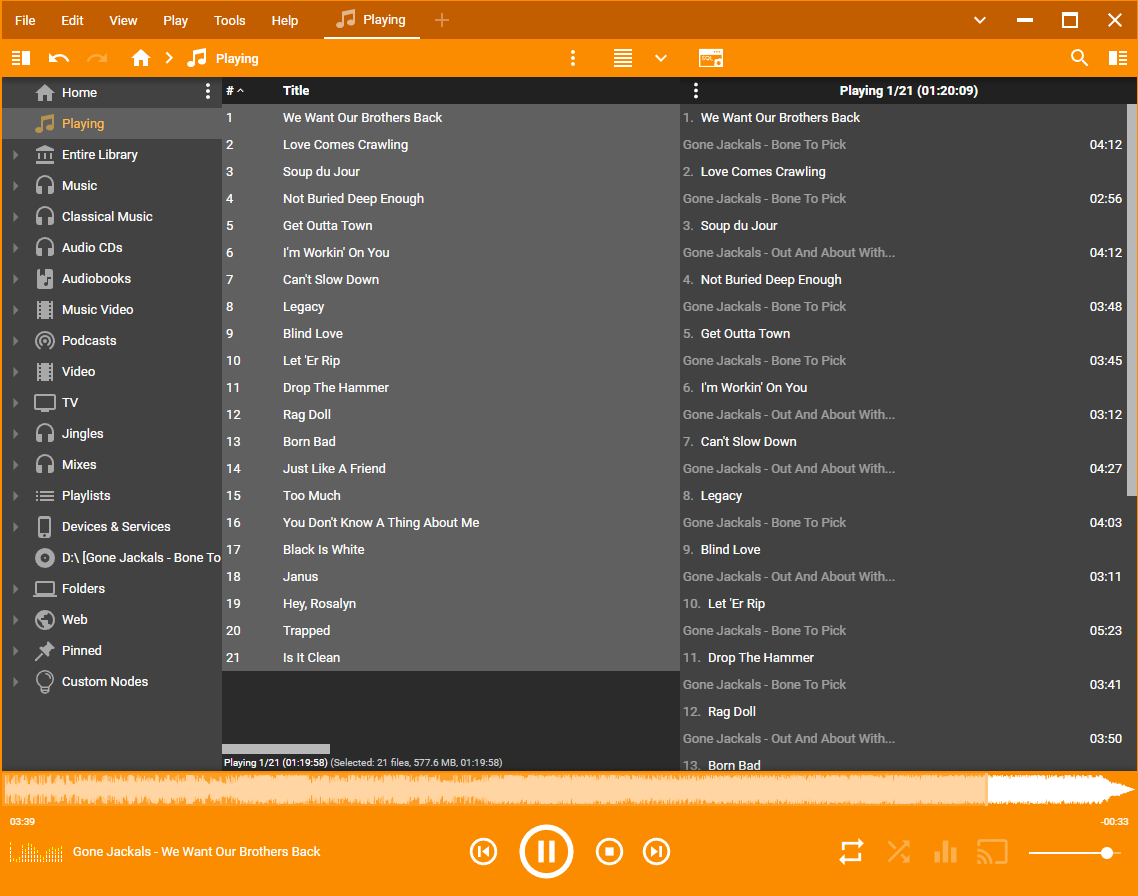Select the track 'Rag Doll' in list
The height and width of the screenshot is (896, 1138).
(x=307, y=415)
